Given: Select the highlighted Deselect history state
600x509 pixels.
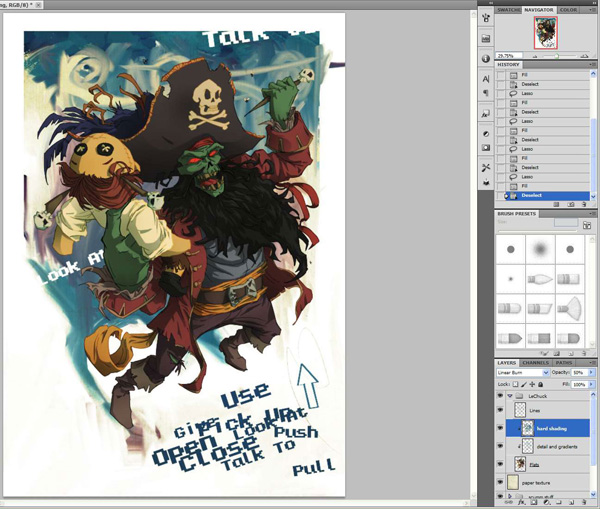Looking at the screenshot, I should coord(547,195).
